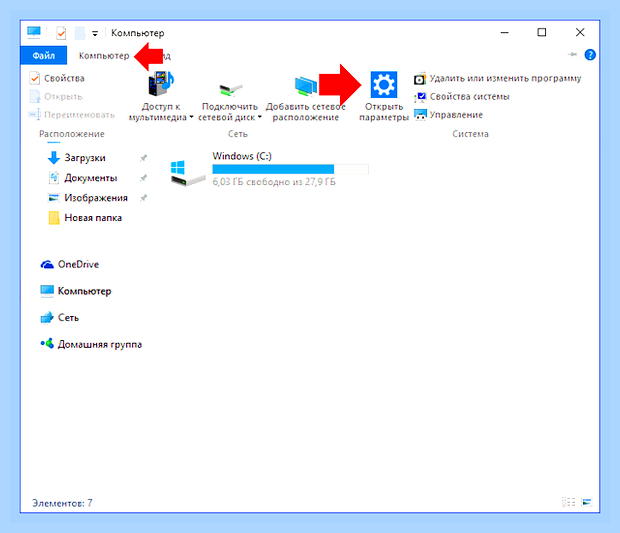Open Свойства системы
The image size is (620, 533).
[x=462, y=96]
